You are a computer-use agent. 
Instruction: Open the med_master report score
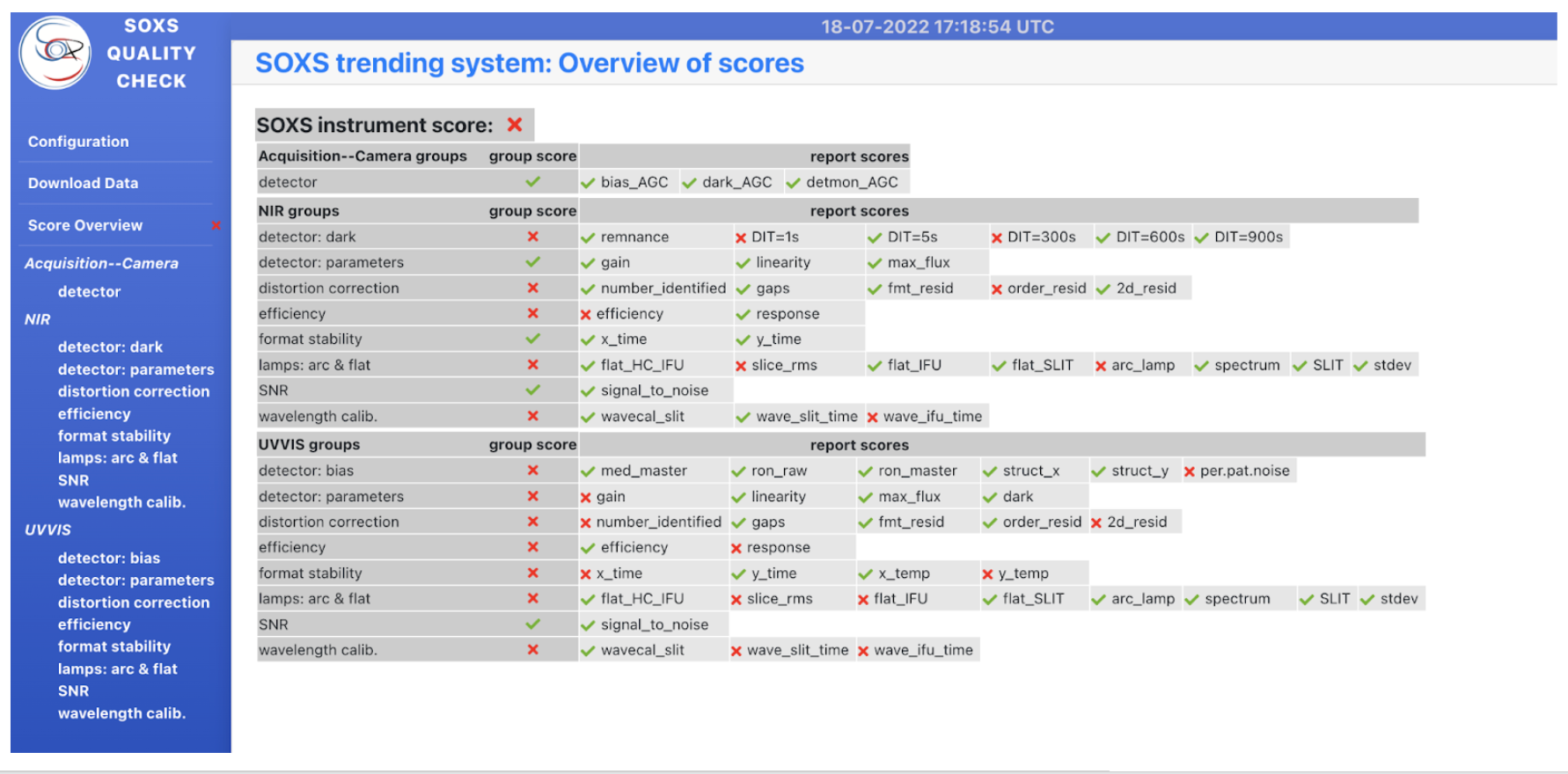pyautogui.click(x=643, y=471)
